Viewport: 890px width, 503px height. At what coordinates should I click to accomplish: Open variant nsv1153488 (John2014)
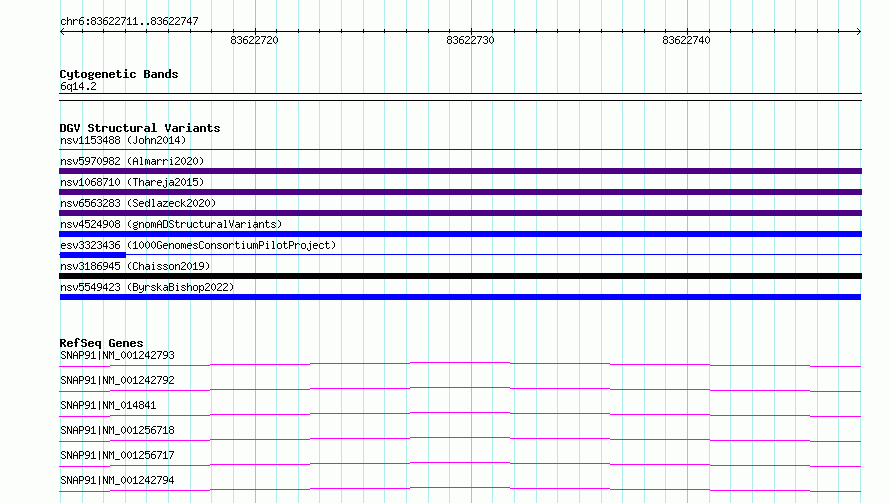coord(123,140)
